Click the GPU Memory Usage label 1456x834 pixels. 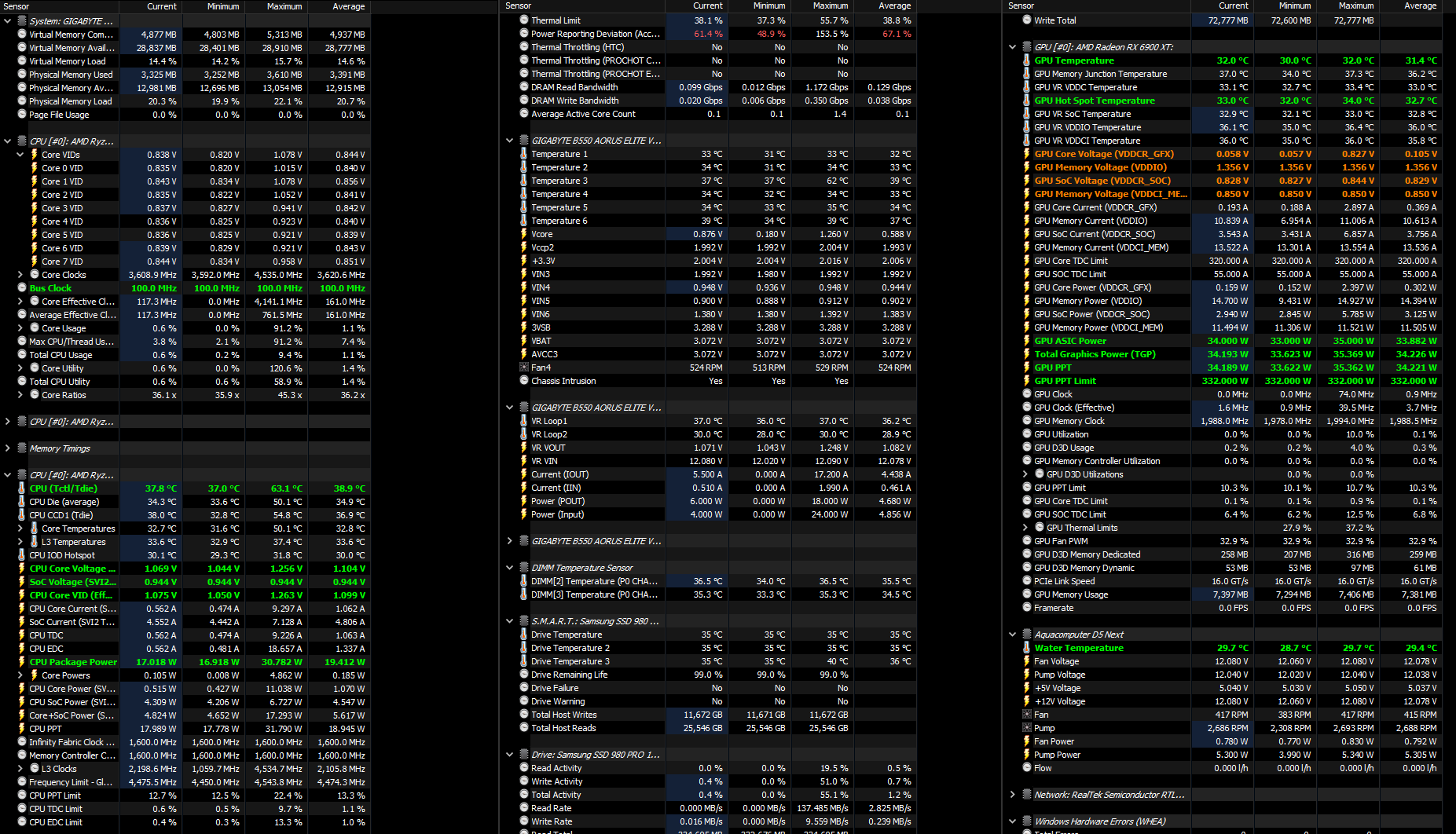click(1071, 594)
